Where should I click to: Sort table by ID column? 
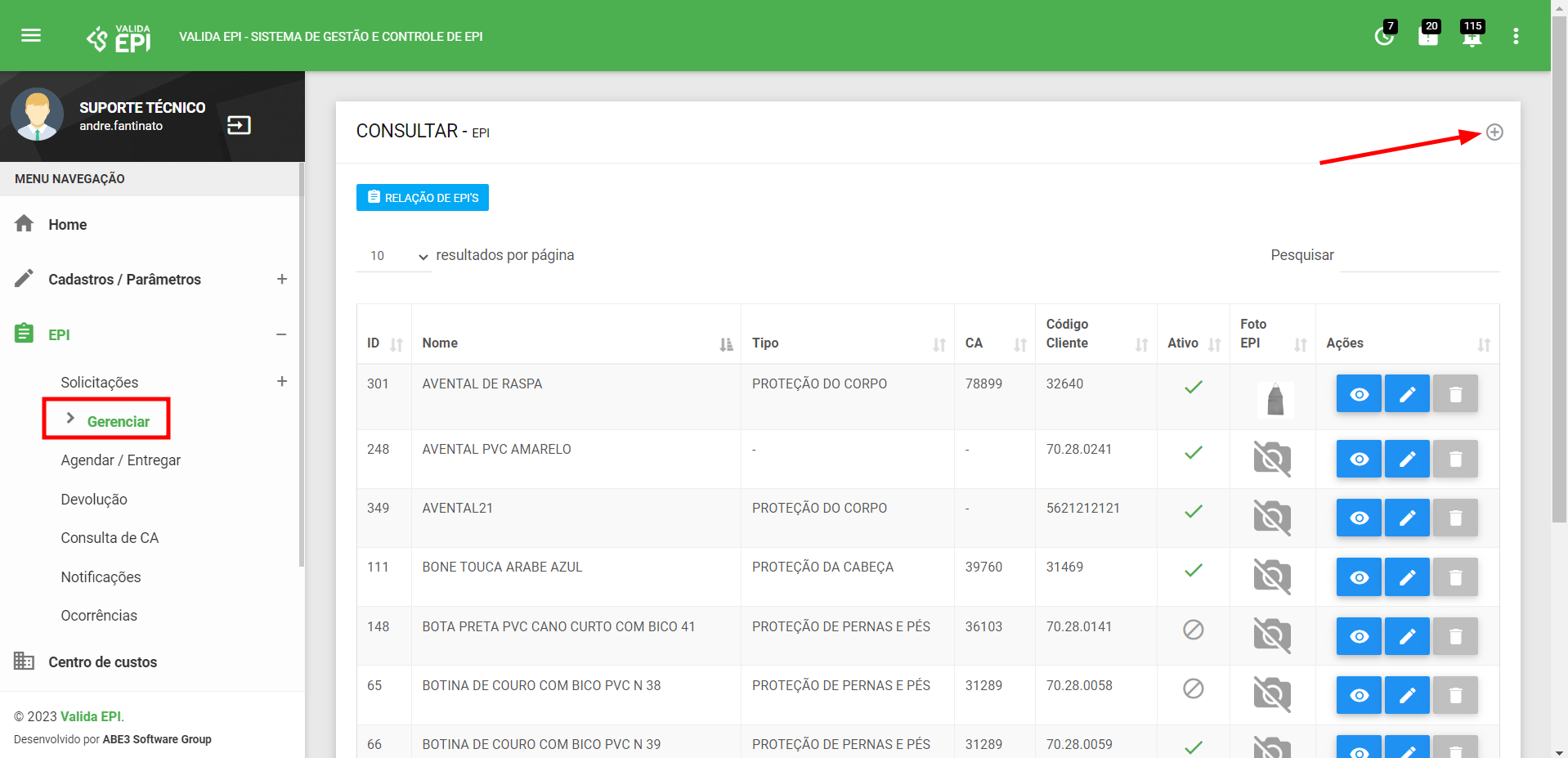pos(384,334)
